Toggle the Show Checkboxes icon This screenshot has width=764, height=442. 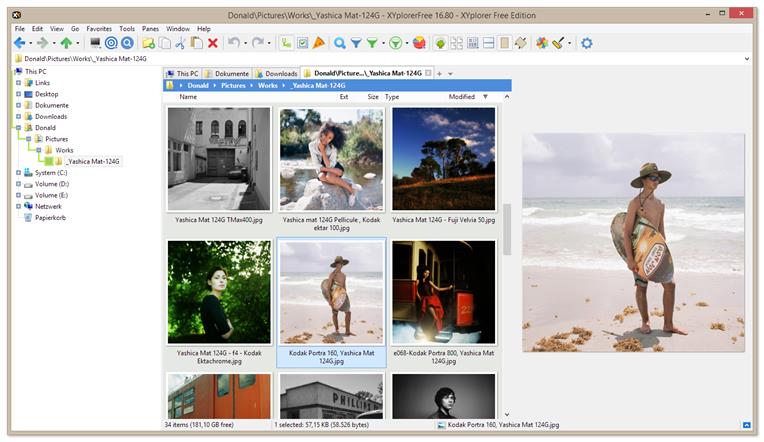click(303, 43)
